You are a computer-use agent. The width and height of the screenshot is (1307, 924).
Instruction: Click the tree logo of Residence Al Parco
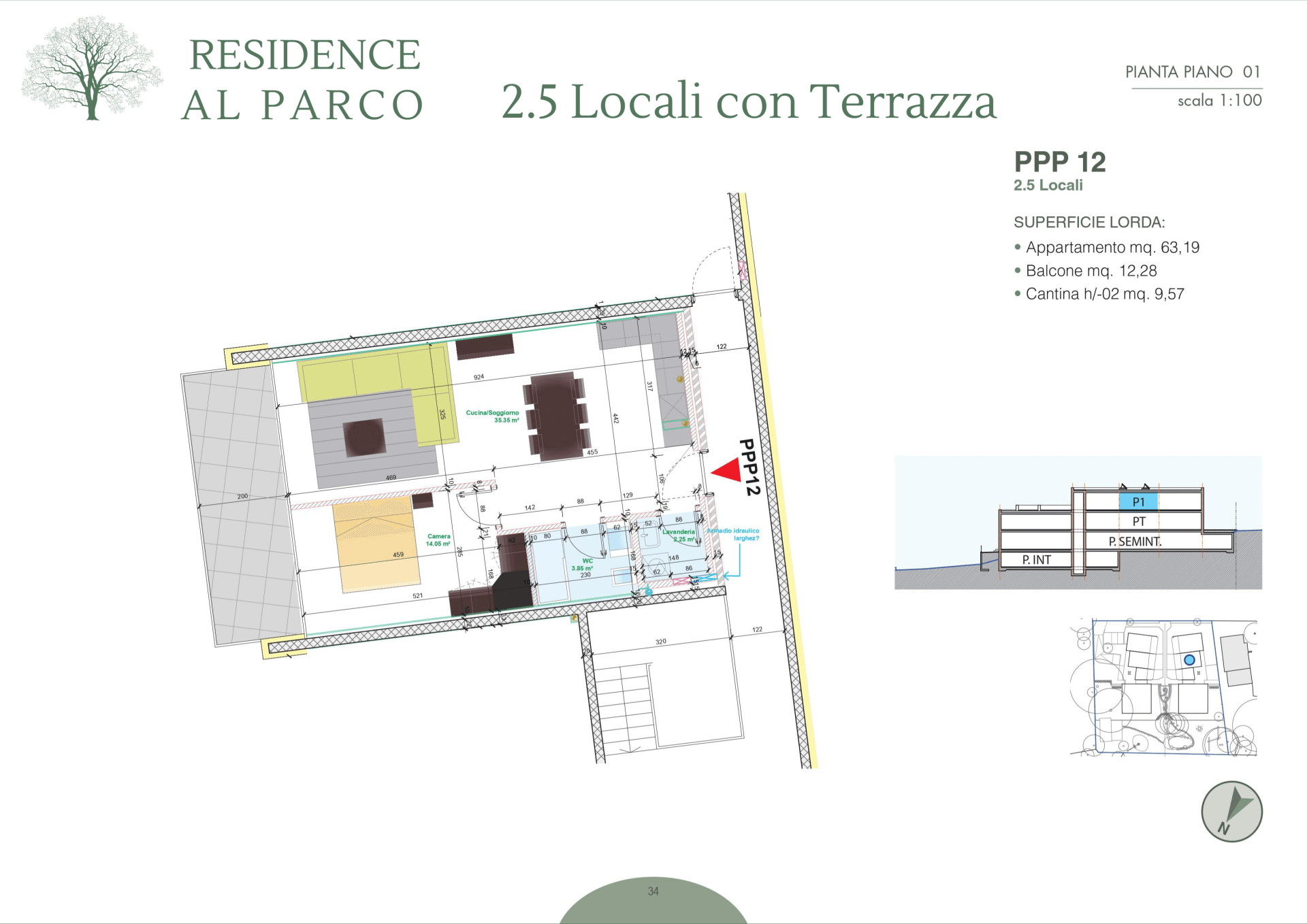point(91,68)
